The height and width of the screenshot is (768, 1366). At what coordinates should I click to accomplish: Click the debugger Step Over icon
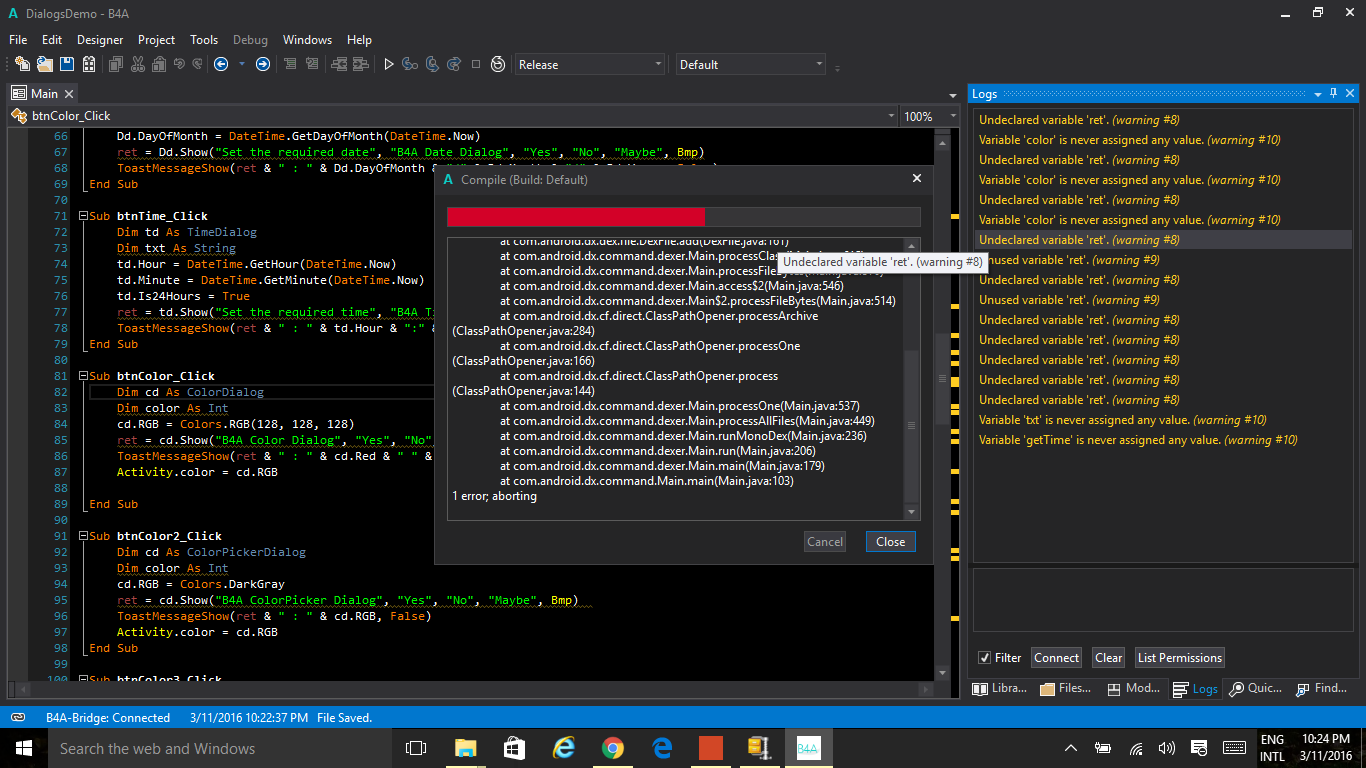click(x=432, y=64)
